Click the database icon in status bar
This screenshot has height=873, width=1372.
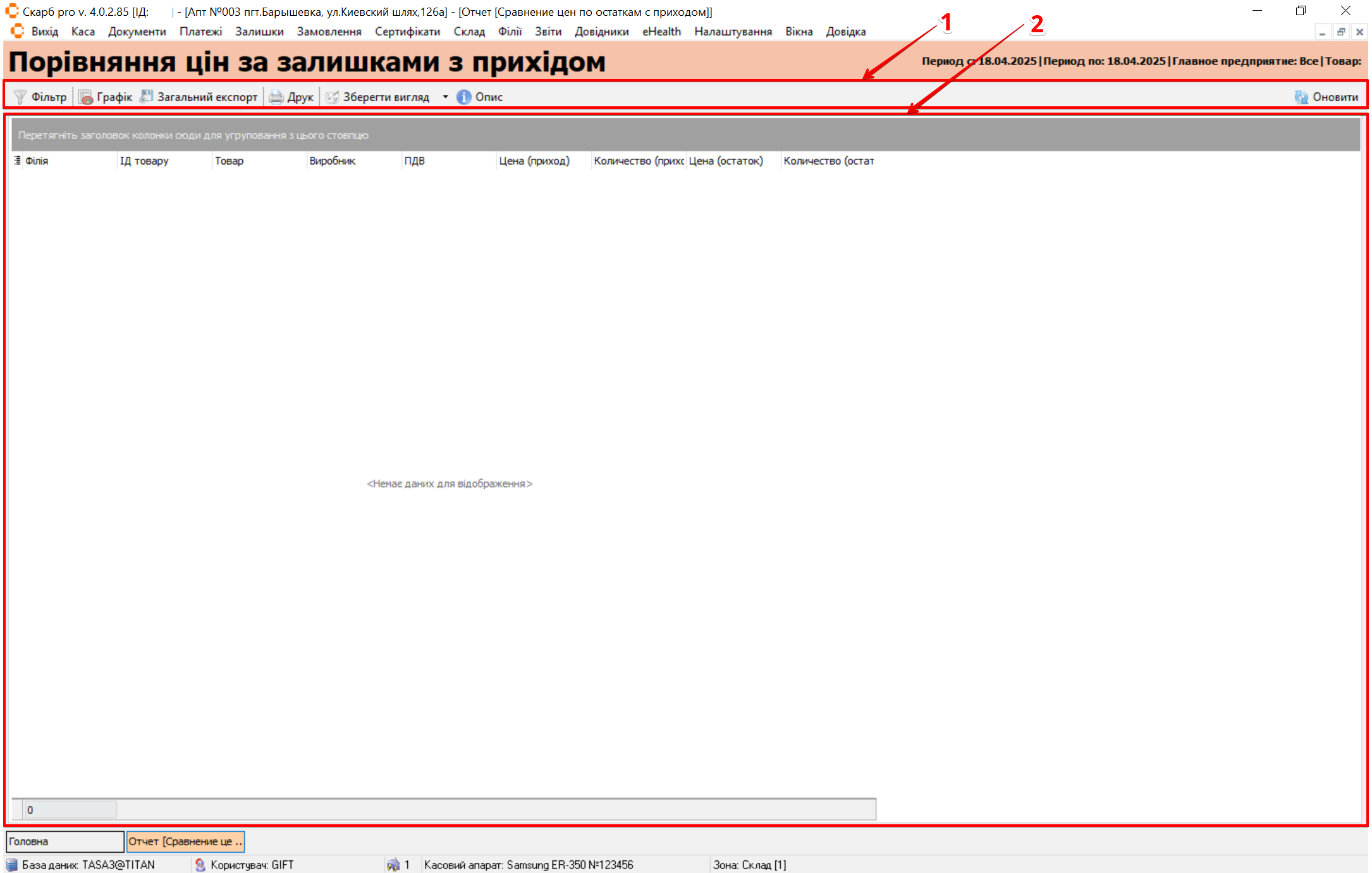pyautogui.click(x=12, y=865)
